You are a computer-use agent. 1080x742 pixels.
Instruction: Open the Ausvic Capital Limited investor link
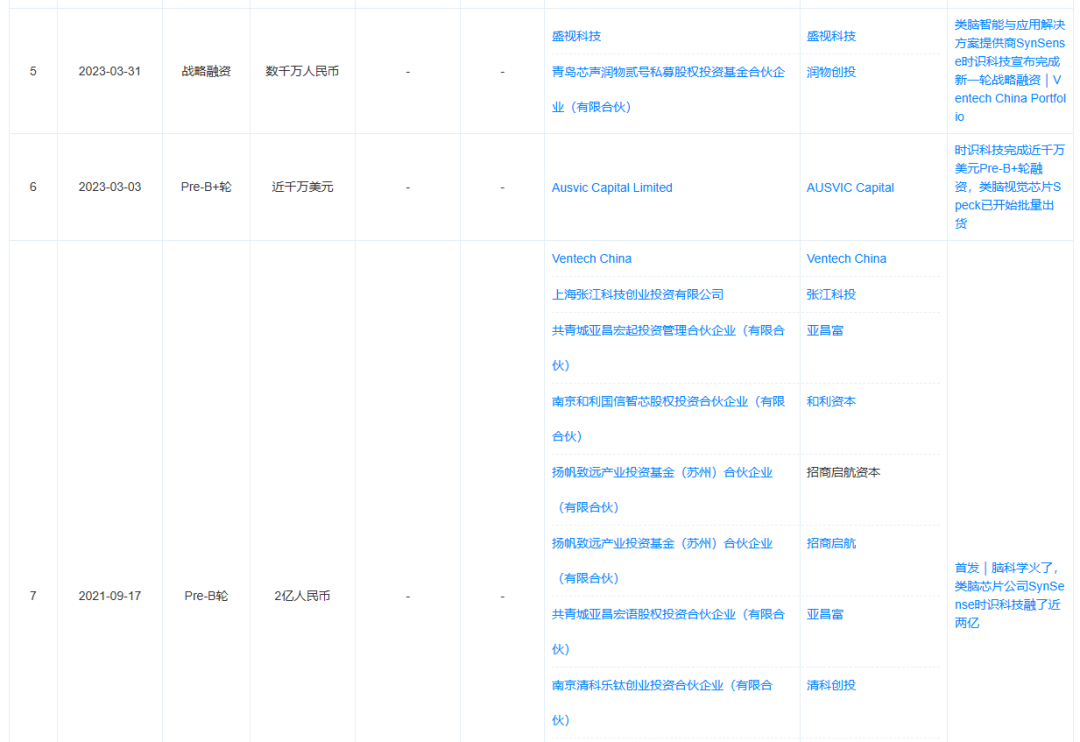point(612,187)
